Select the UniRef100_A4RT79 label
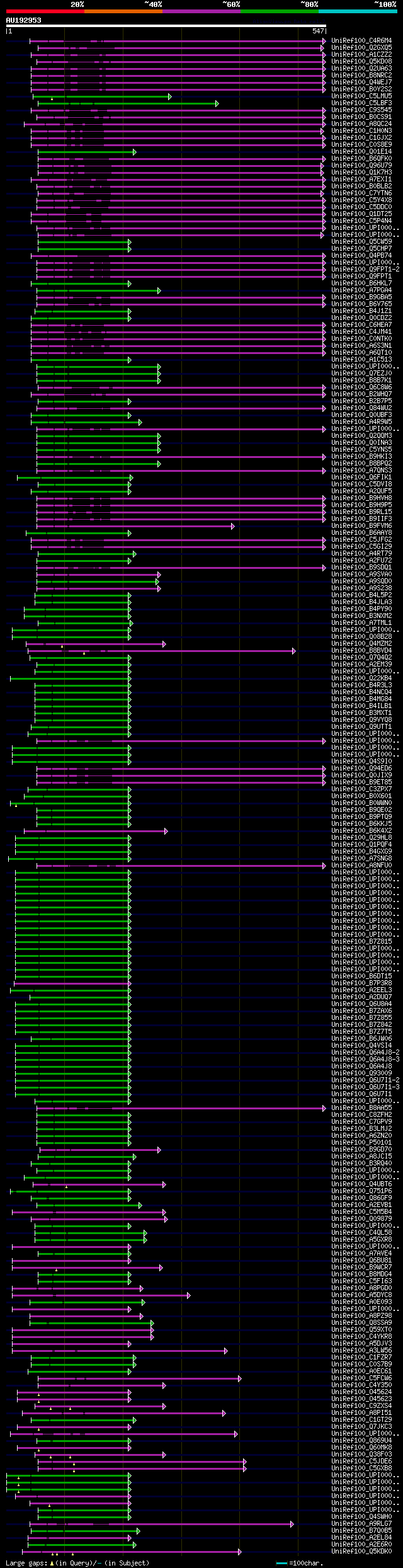Image resolution: width=403 pixels, height=1568 pixels. pos(361,554)
